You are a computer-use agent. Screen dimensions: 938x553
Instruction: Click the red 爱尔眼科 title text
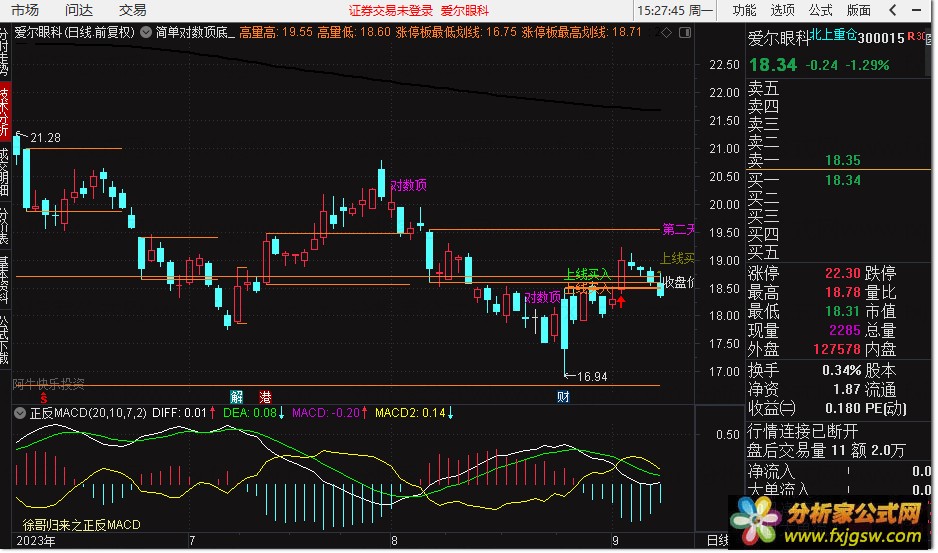point(465,11)
